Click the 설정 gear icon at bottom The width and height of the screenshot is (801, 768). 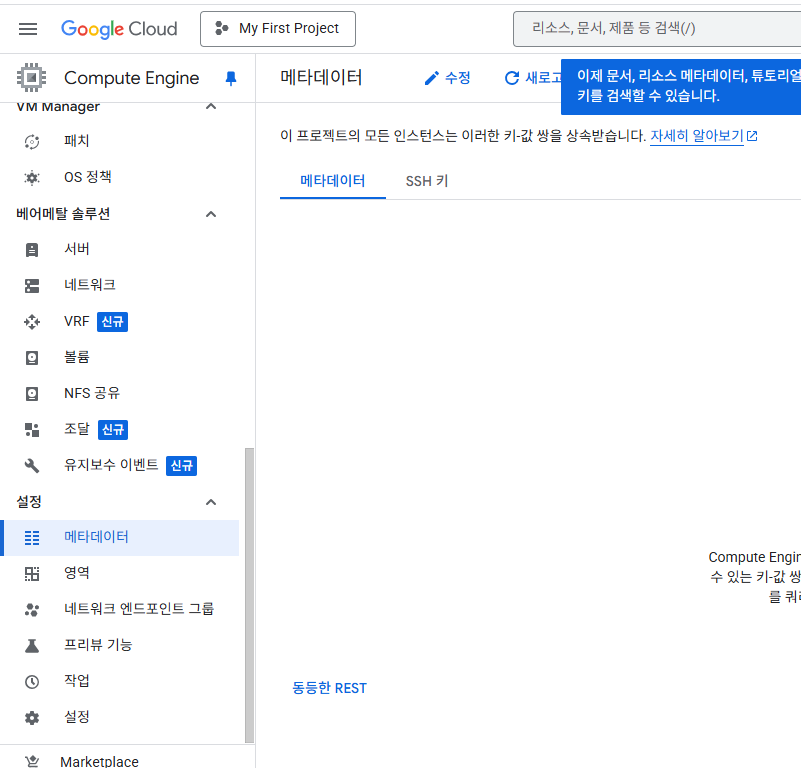coord(32,718)
